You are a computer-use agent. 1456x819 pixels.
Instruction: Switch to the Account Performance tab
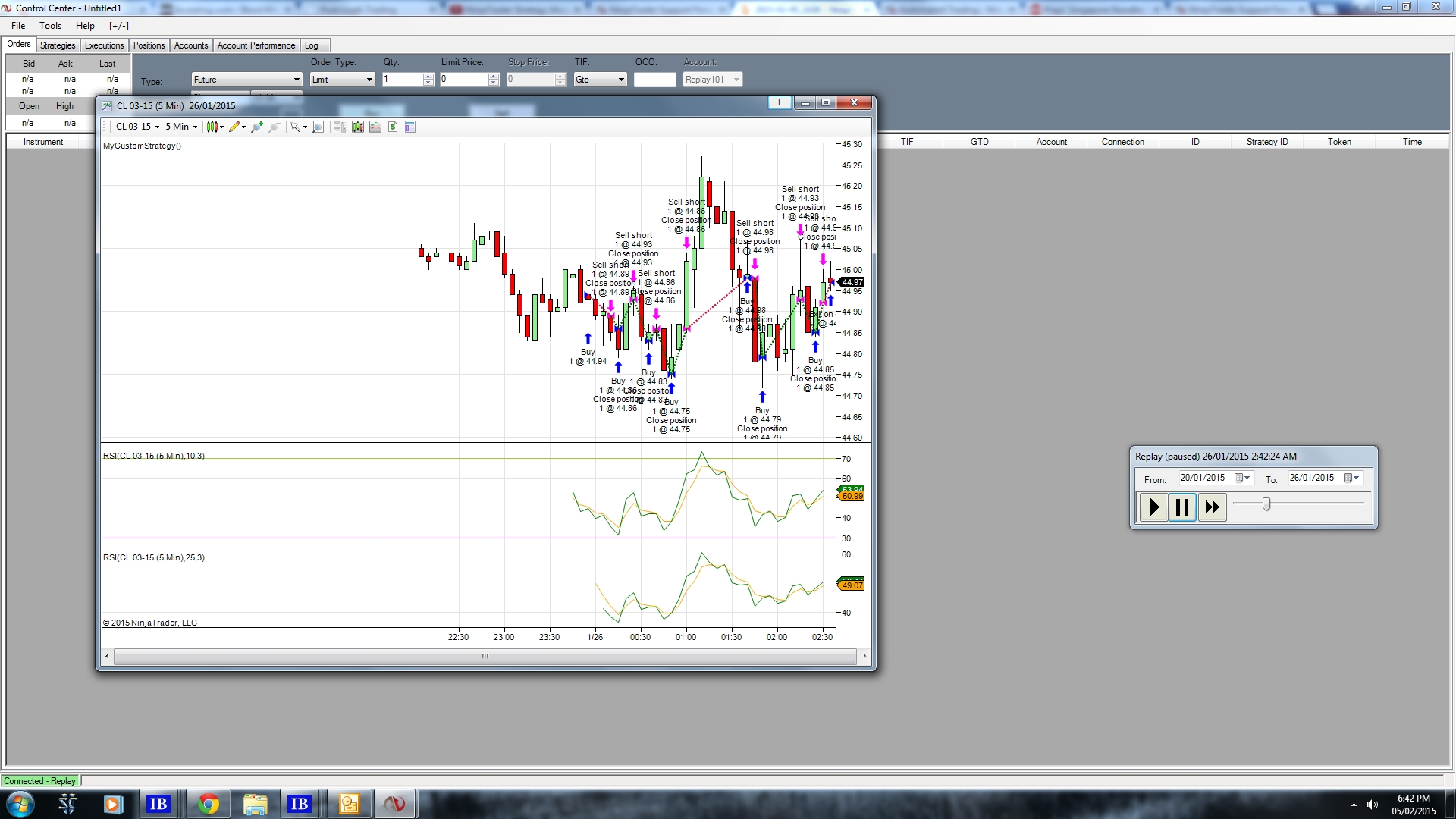click(256, 45)
